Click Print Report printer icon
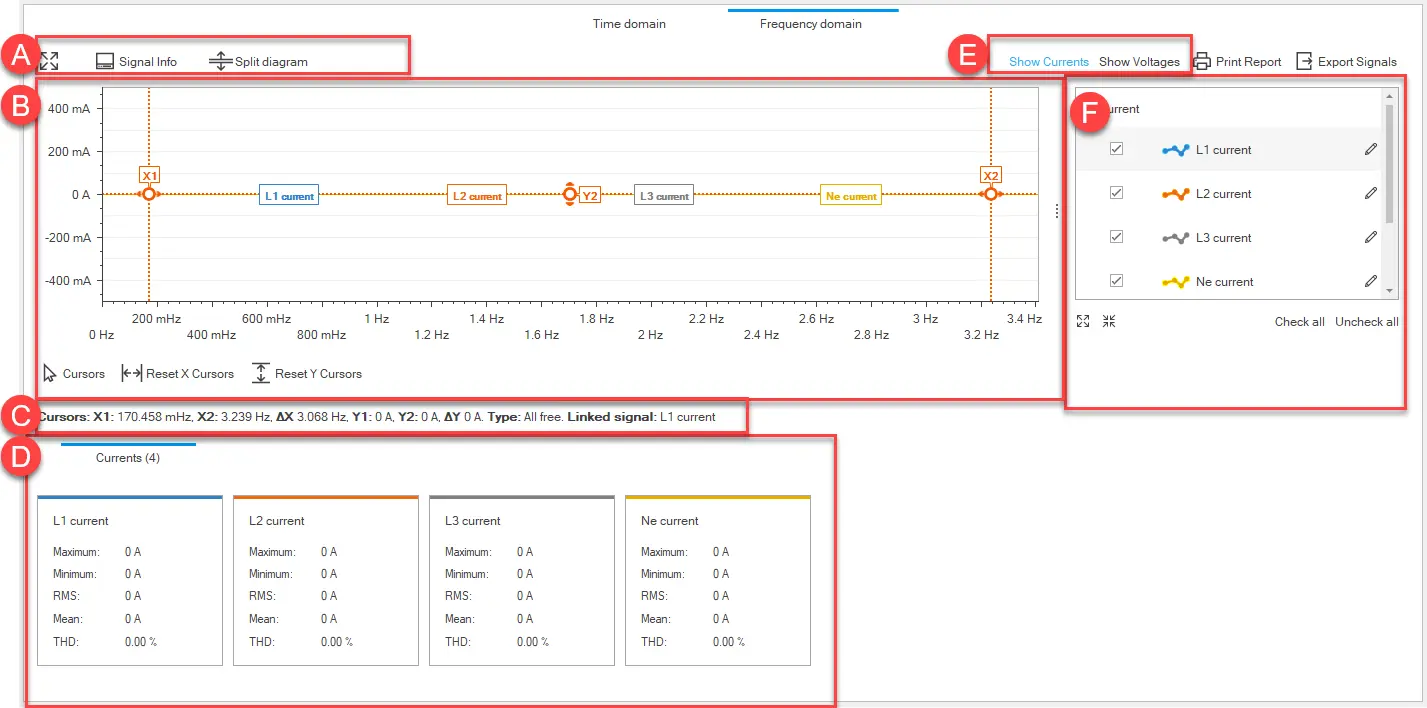The height and width of the screenshot is (708, 1427). (x=1202, y=61)
